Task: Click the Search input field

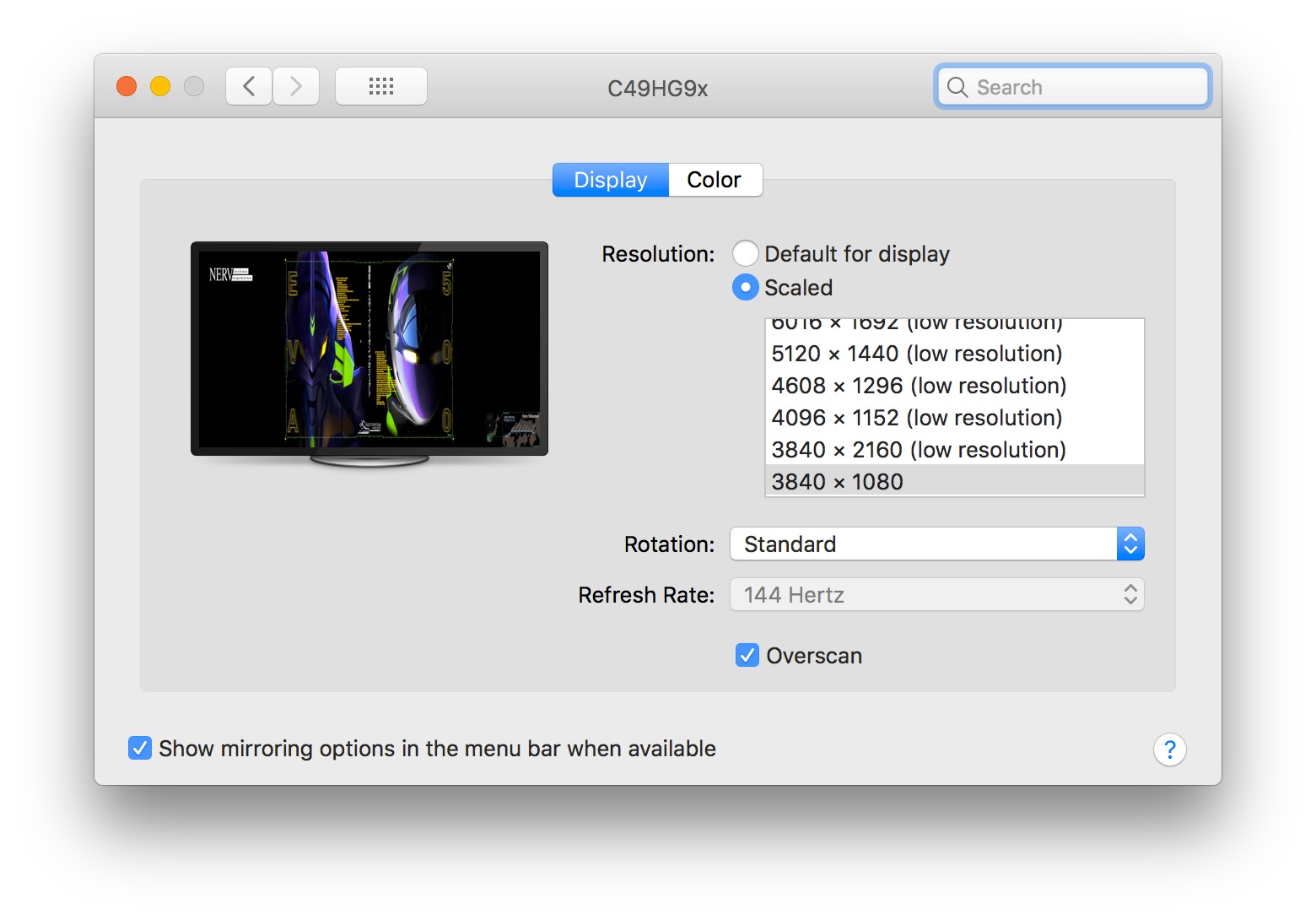Action: 1073,87
